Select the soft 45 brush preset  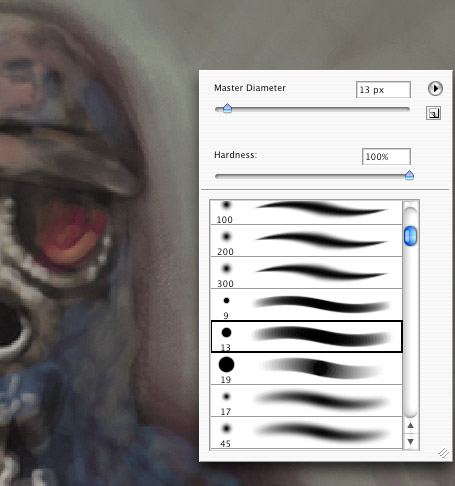click(x=306, y=433)
